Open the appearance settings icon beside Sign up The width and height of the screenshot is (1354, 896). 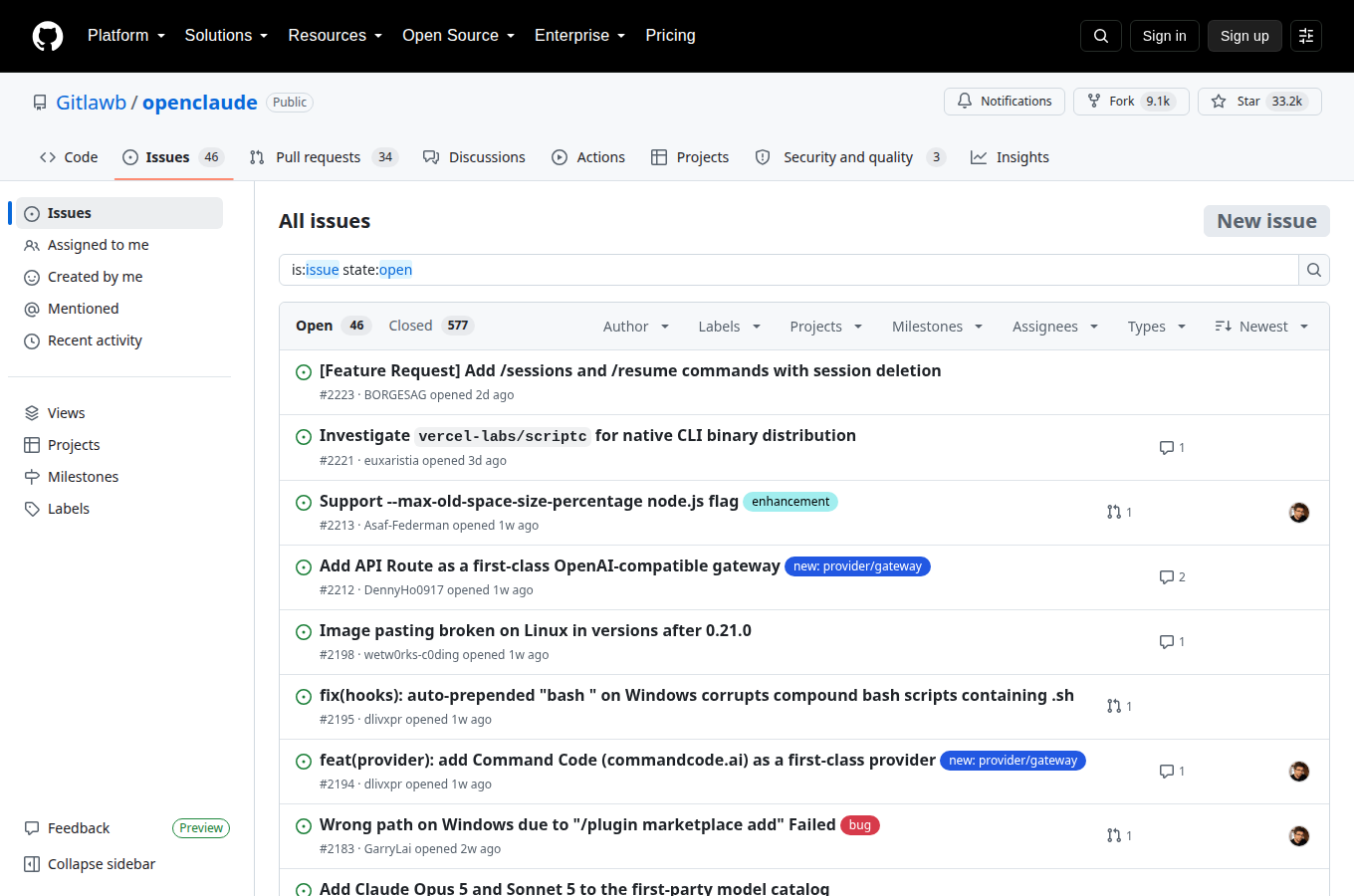(x=1306, y=36)
